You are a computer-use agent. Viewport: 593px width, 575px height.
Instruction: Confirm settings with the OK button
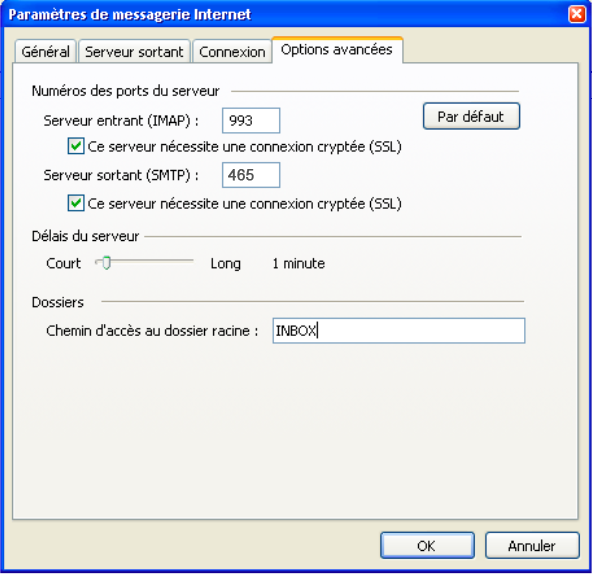[427, 545]
